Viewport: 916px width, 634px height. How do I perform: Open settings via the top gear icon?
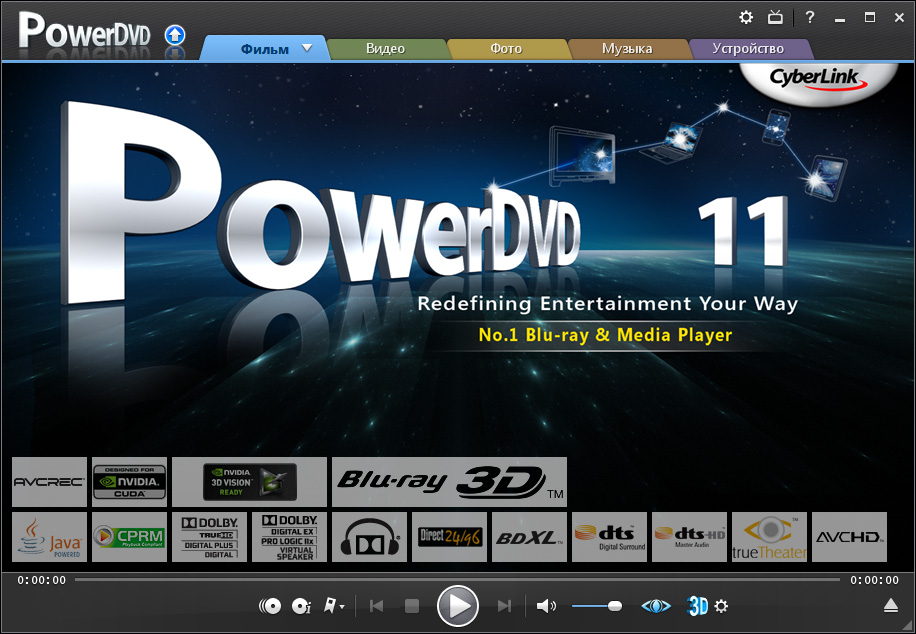click(746, 17)
